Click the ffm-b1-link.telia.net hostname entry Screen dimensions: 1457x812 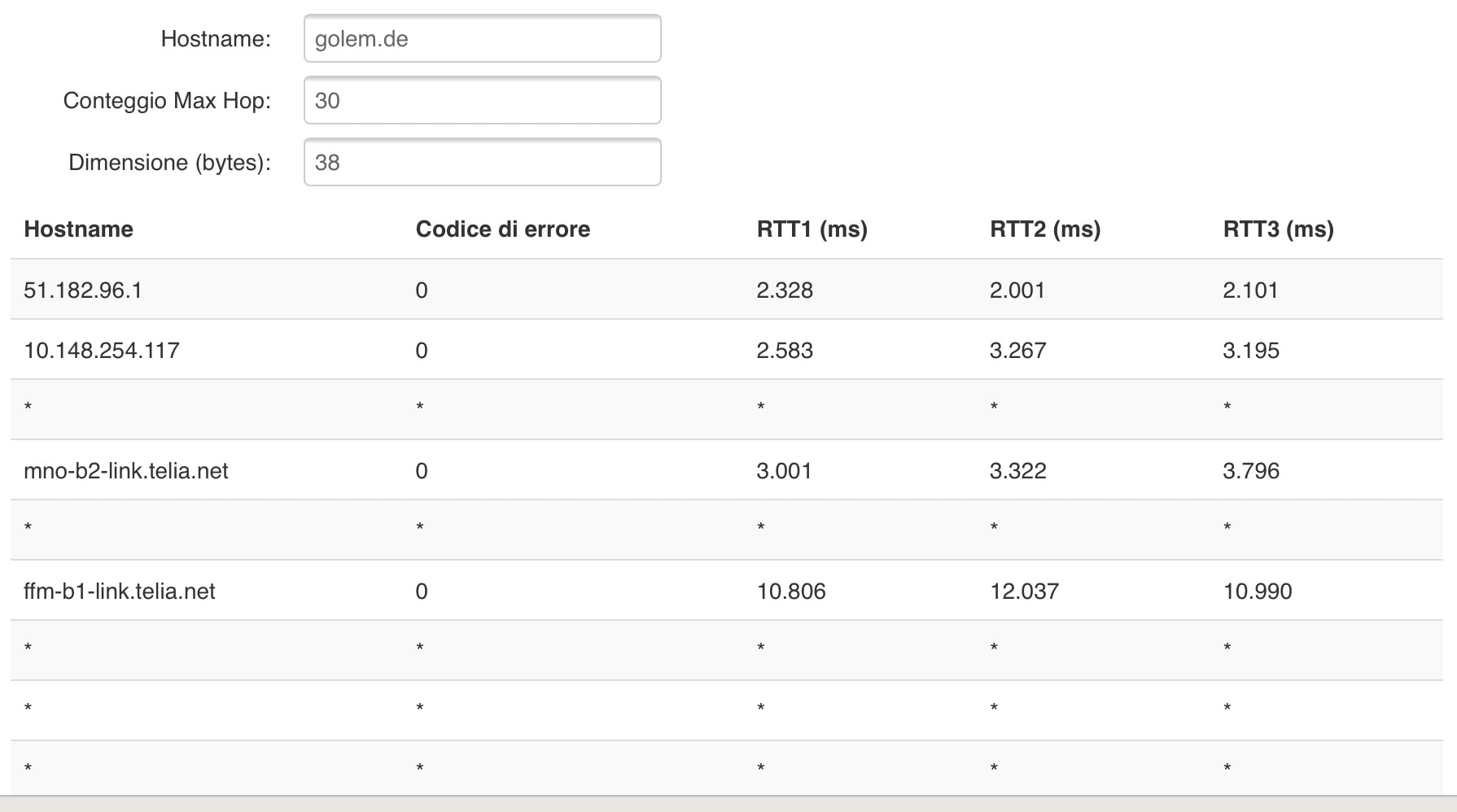click(x=120, y=592)
